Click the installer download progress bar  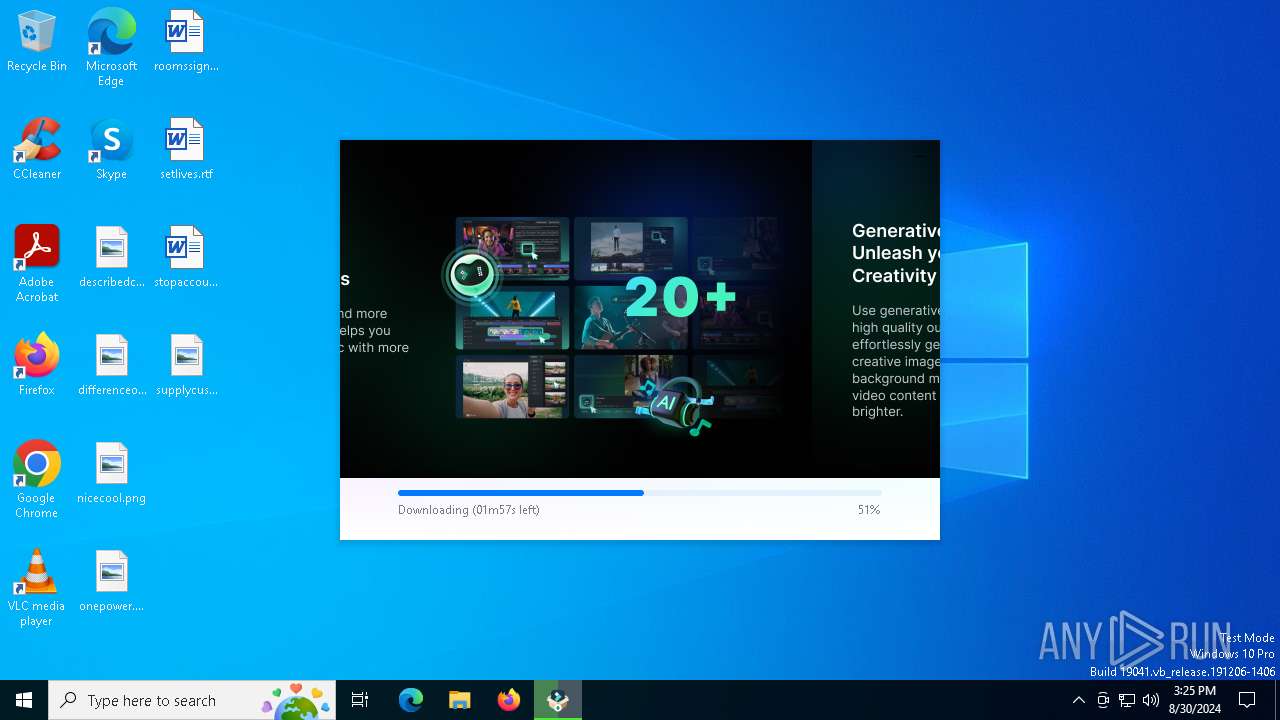click(x=640, y=493)
